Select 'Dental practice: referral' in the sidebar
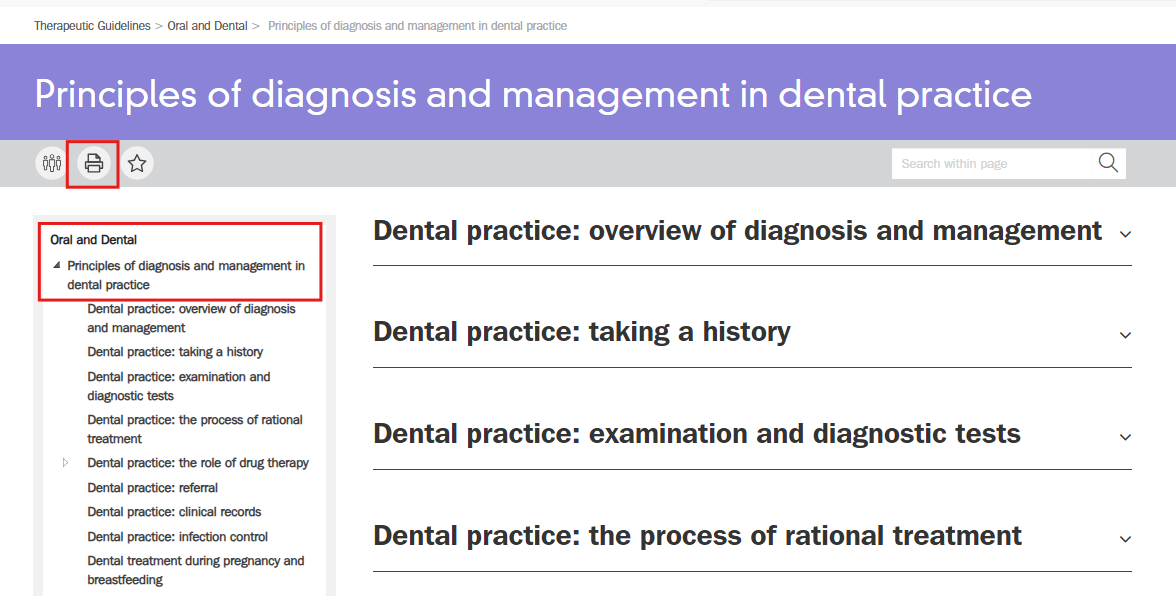The image size is (1176, 596). click(x=153, y=487)
